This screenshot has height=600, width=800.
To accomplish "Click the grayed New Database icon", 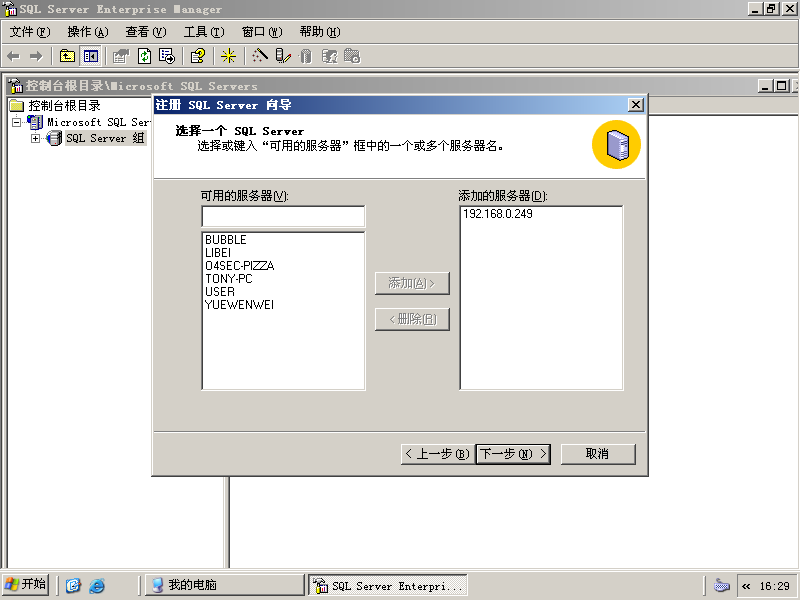I will (306, 56).
